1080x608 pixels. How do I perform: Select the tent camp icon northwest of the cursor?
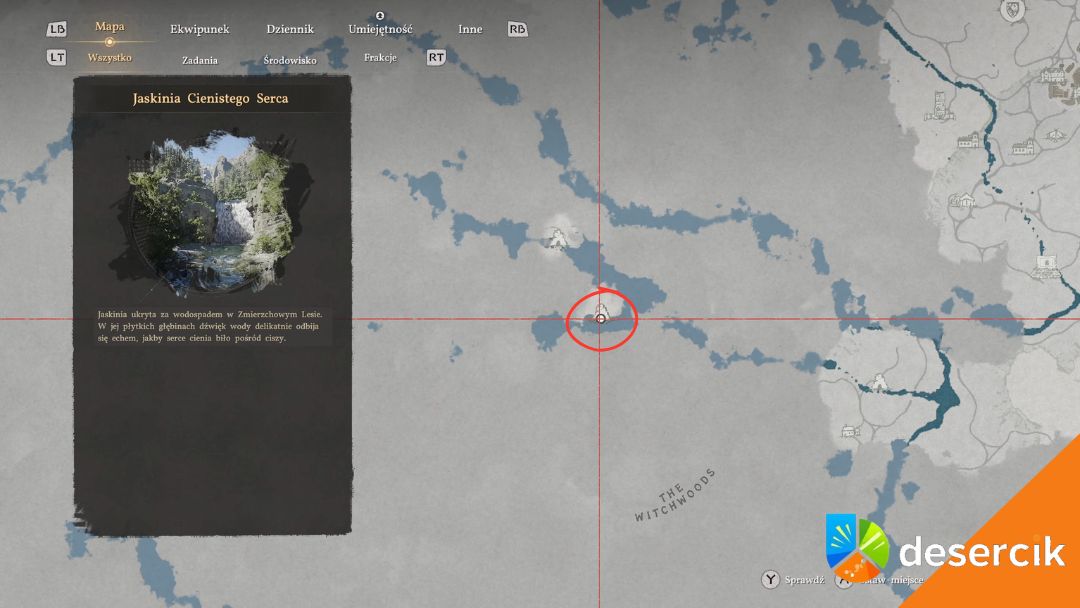[557, 237]
